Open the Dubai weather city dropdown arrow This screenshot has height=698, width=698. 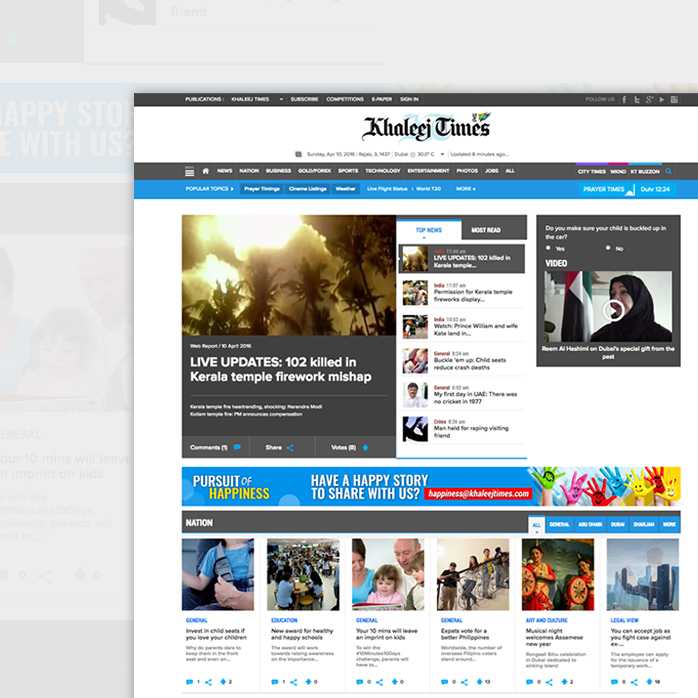[x=442, y=154]
